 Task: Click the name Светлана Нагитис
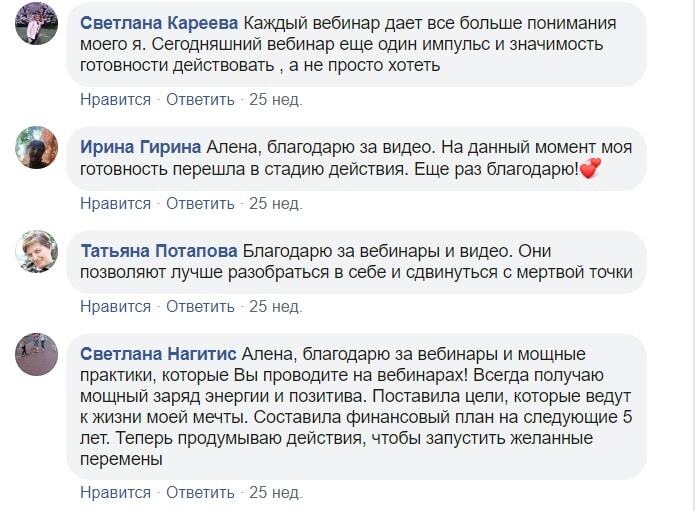158,355
